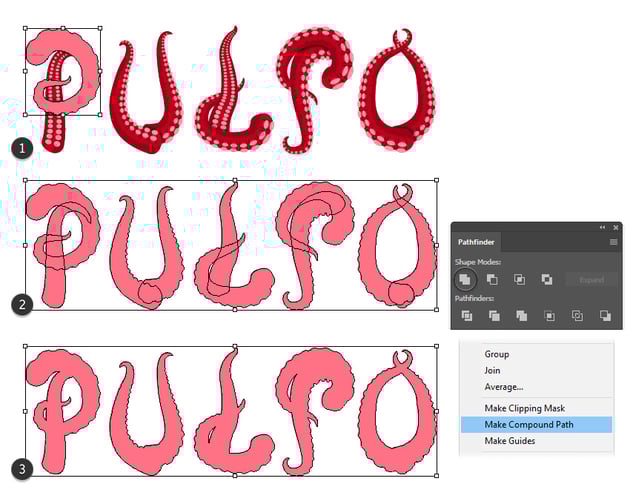630x504 pixels.
Task: Click the Merge pathfinder icon
Action: pos(522,316)
